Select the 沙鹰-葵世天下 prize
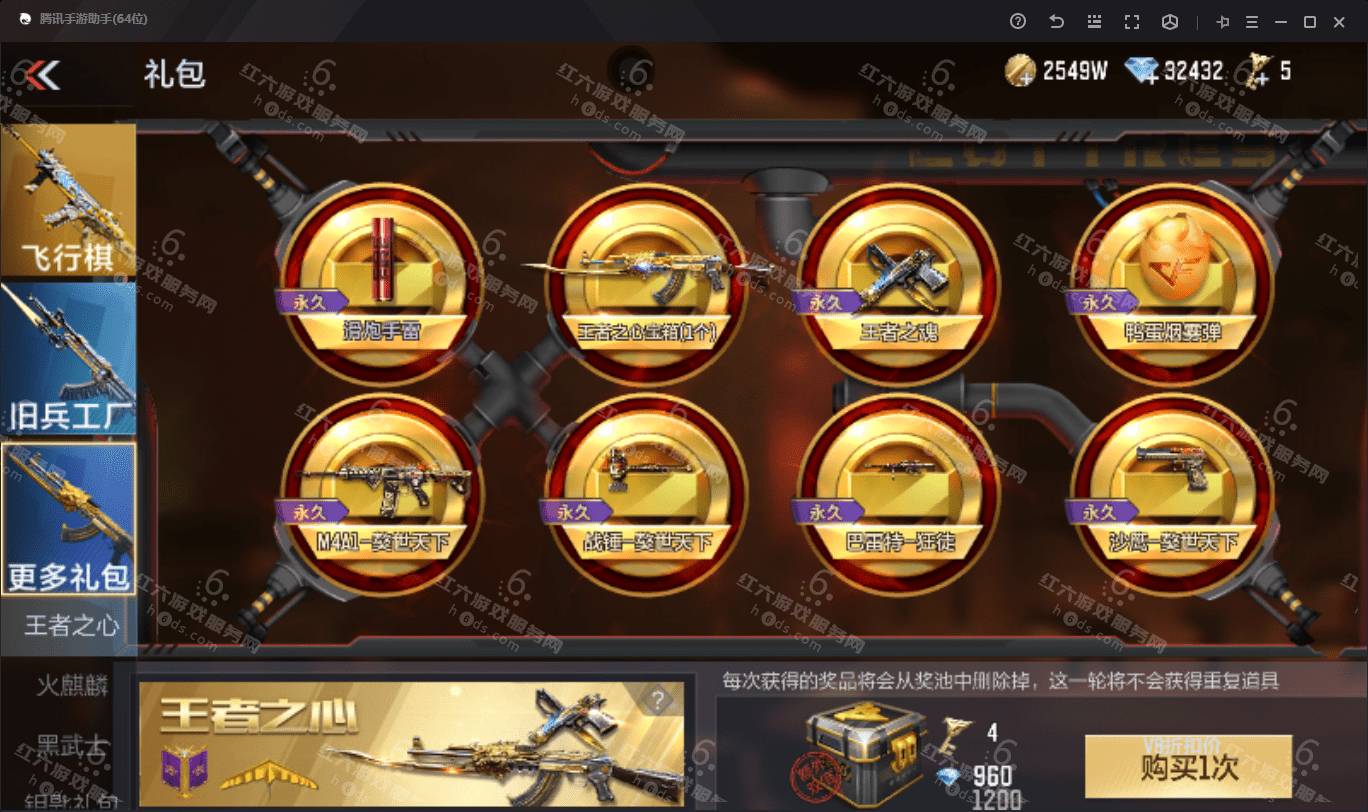This screenshot has height=812, width=1368. (1171, 494)
